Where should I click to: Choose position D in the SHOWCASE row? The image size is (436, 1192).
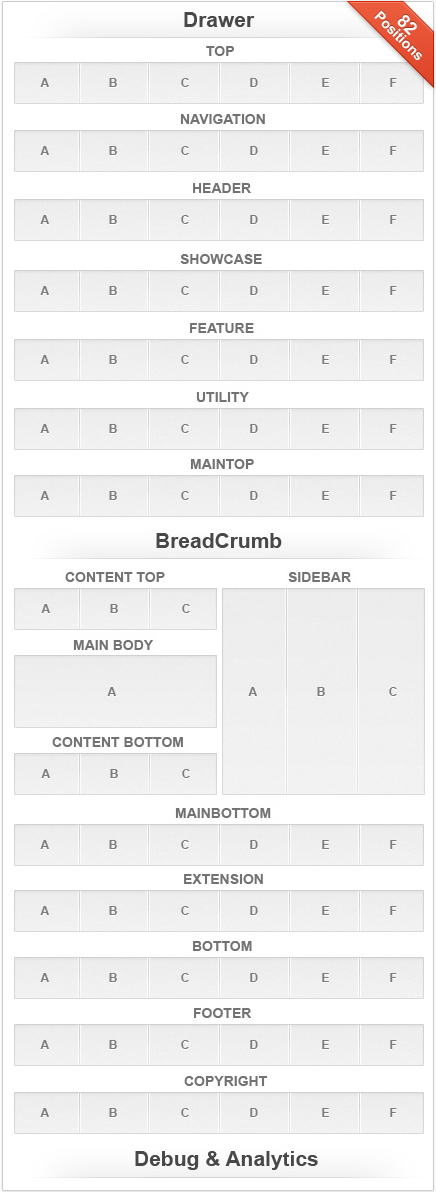point(254,290)
